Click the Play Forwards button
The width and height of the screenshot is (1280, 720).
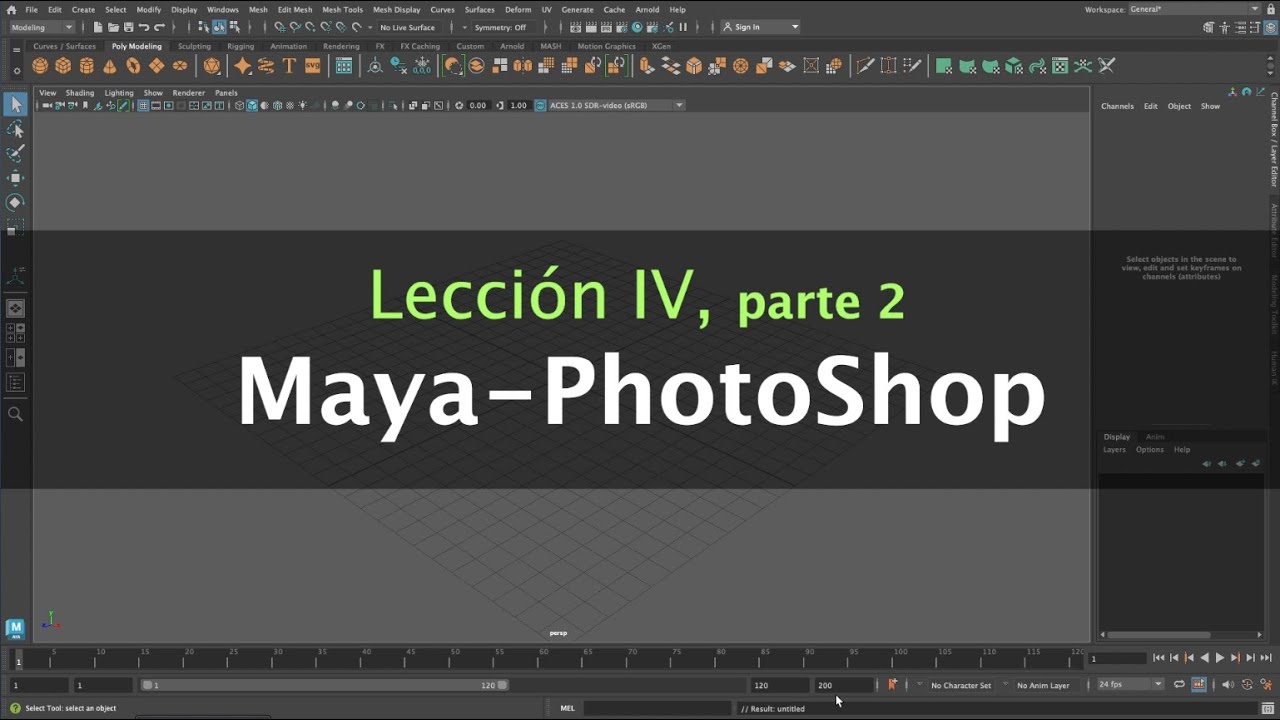point(1219,658)
